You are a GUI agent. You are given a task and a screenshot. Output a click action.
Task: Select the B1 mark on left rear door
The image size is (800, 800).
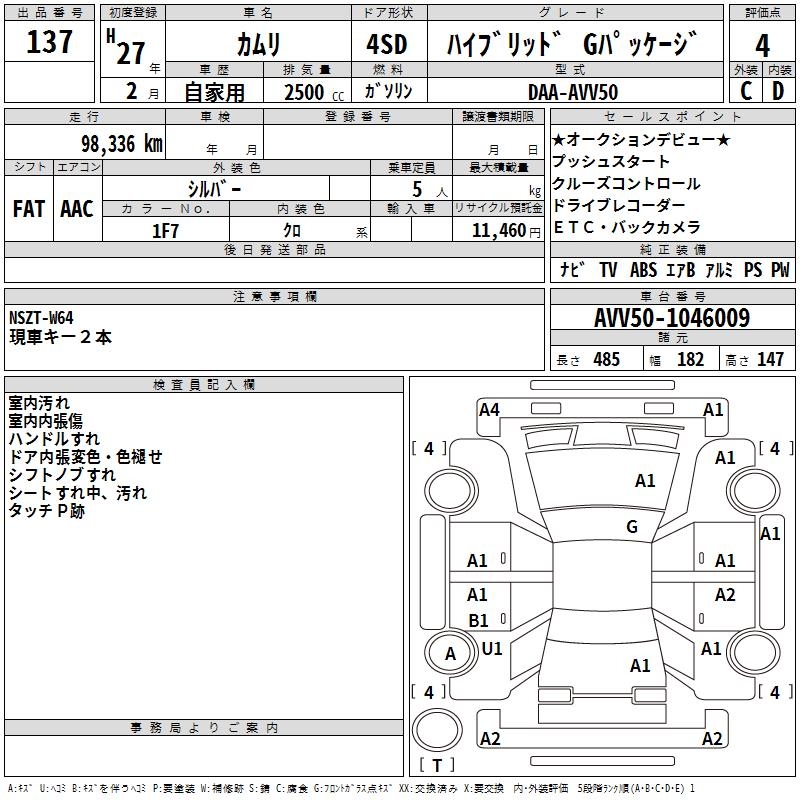pos(479,621)
